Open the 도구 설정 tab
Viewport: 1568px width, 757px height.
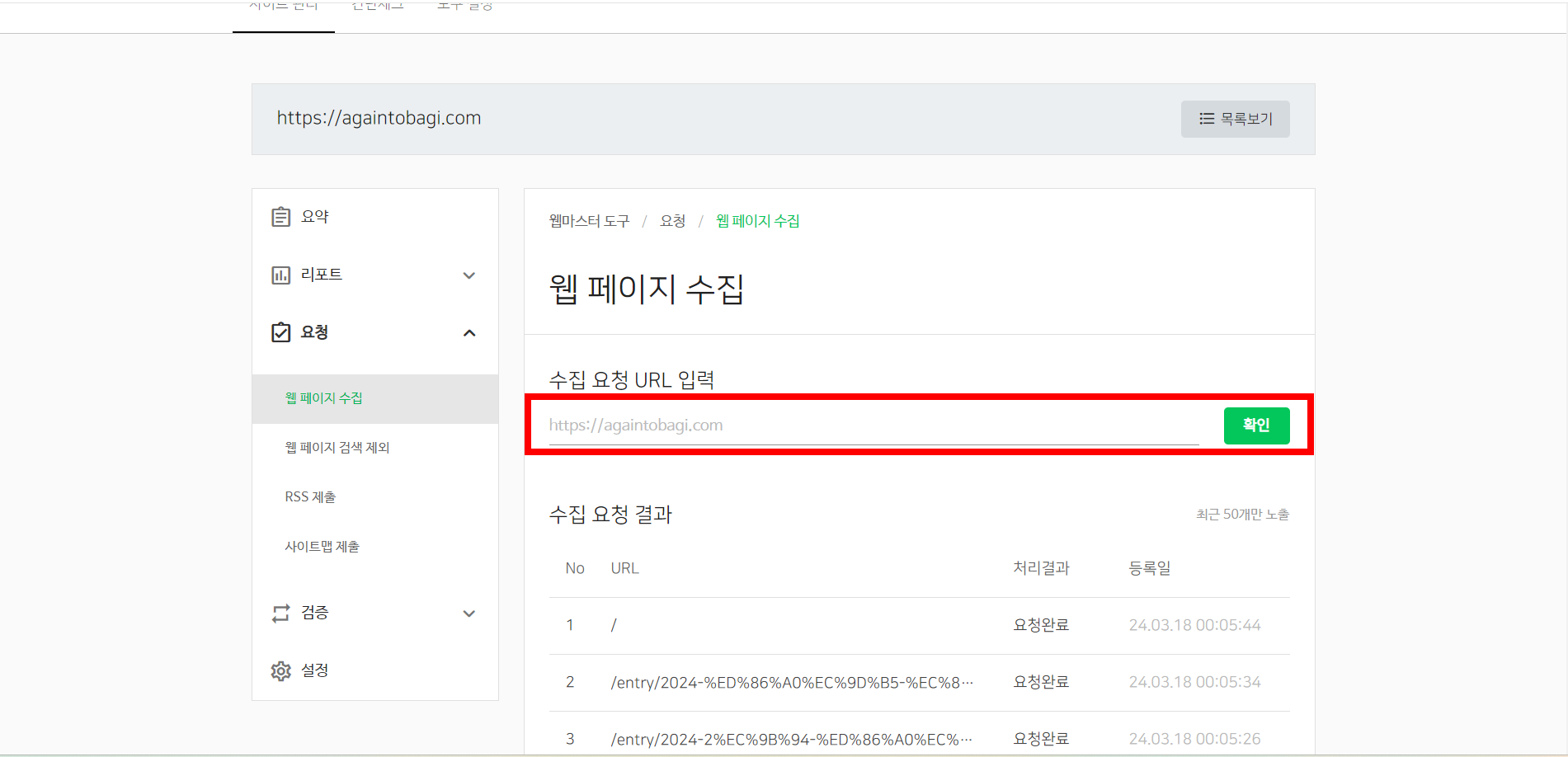coord(464,7)
